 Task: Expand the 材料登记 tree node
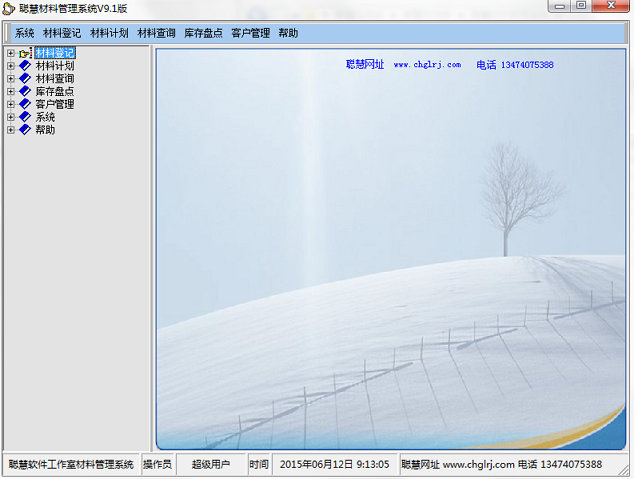coord(11,53)
